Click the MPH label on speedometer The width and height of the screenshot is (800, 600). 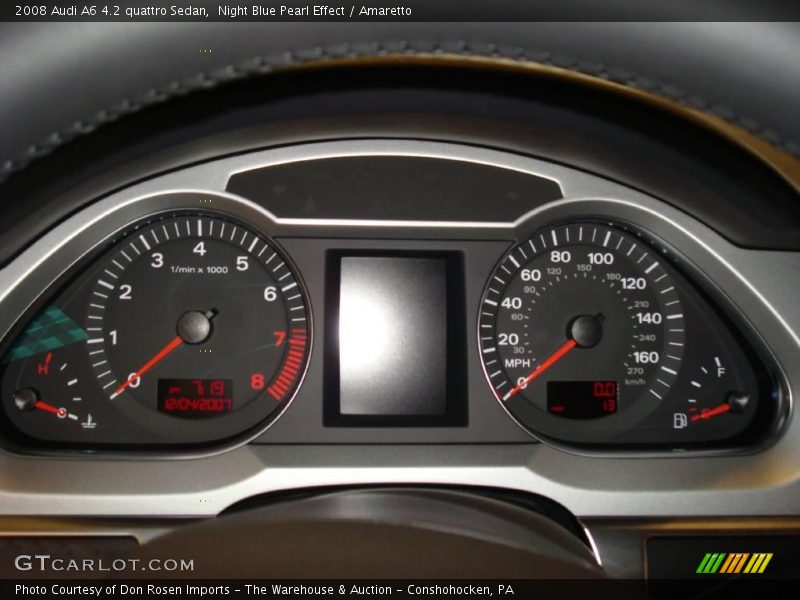pos(517,363)
